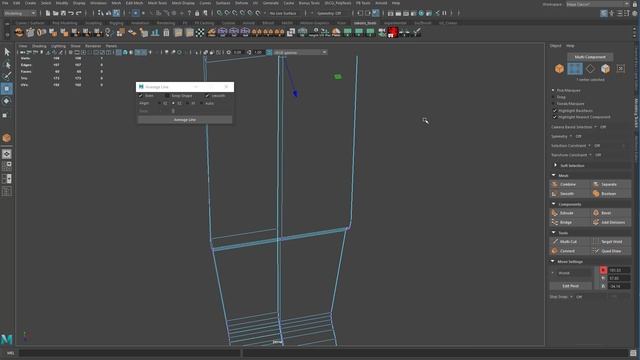Click the Save Scene icon

click(63, 13)
